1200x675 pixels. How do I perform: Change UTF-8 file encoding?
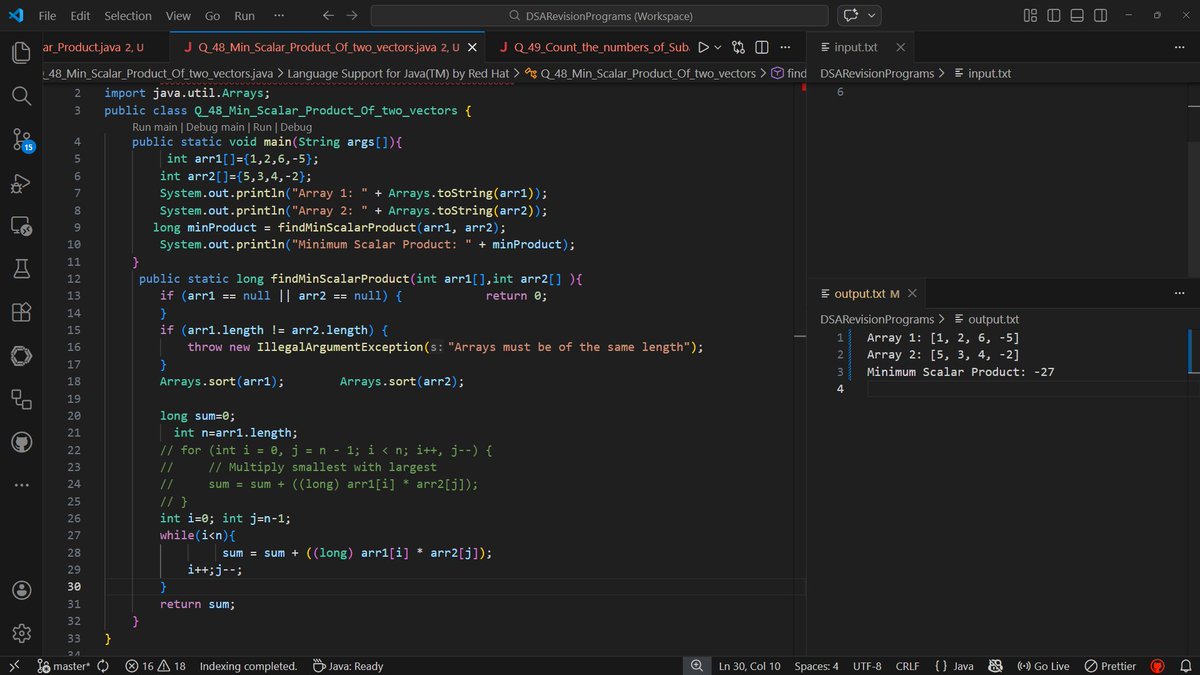[x=867, y=666]
